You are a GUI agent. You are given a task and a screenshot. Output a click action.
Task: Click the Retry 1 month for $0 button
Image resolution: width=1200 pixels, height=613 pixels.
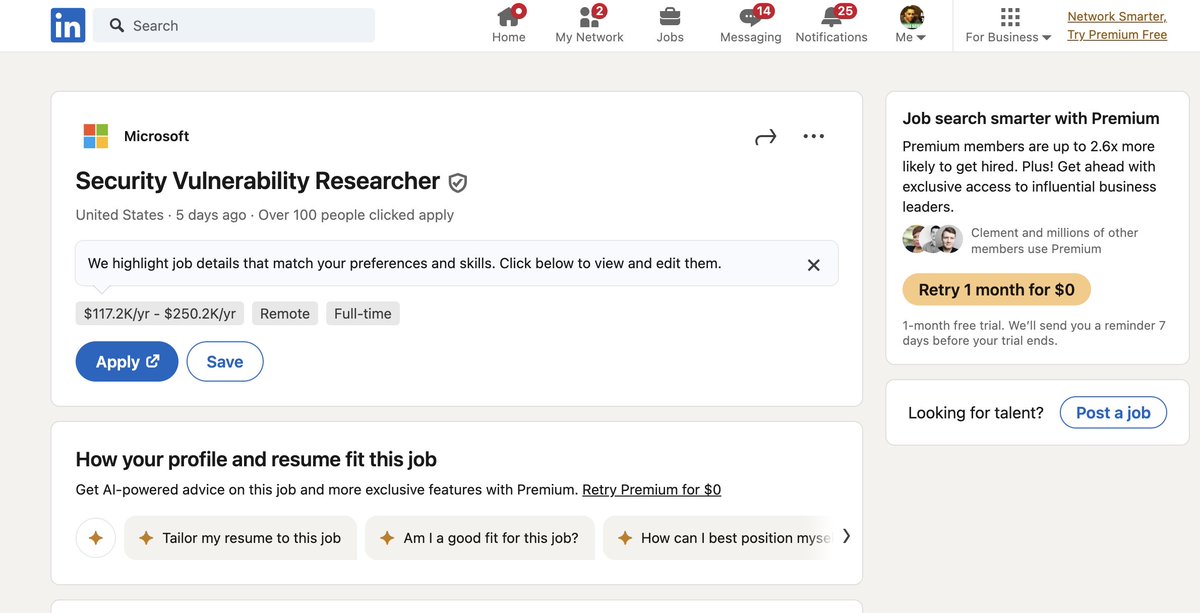[x=996, y=289]
